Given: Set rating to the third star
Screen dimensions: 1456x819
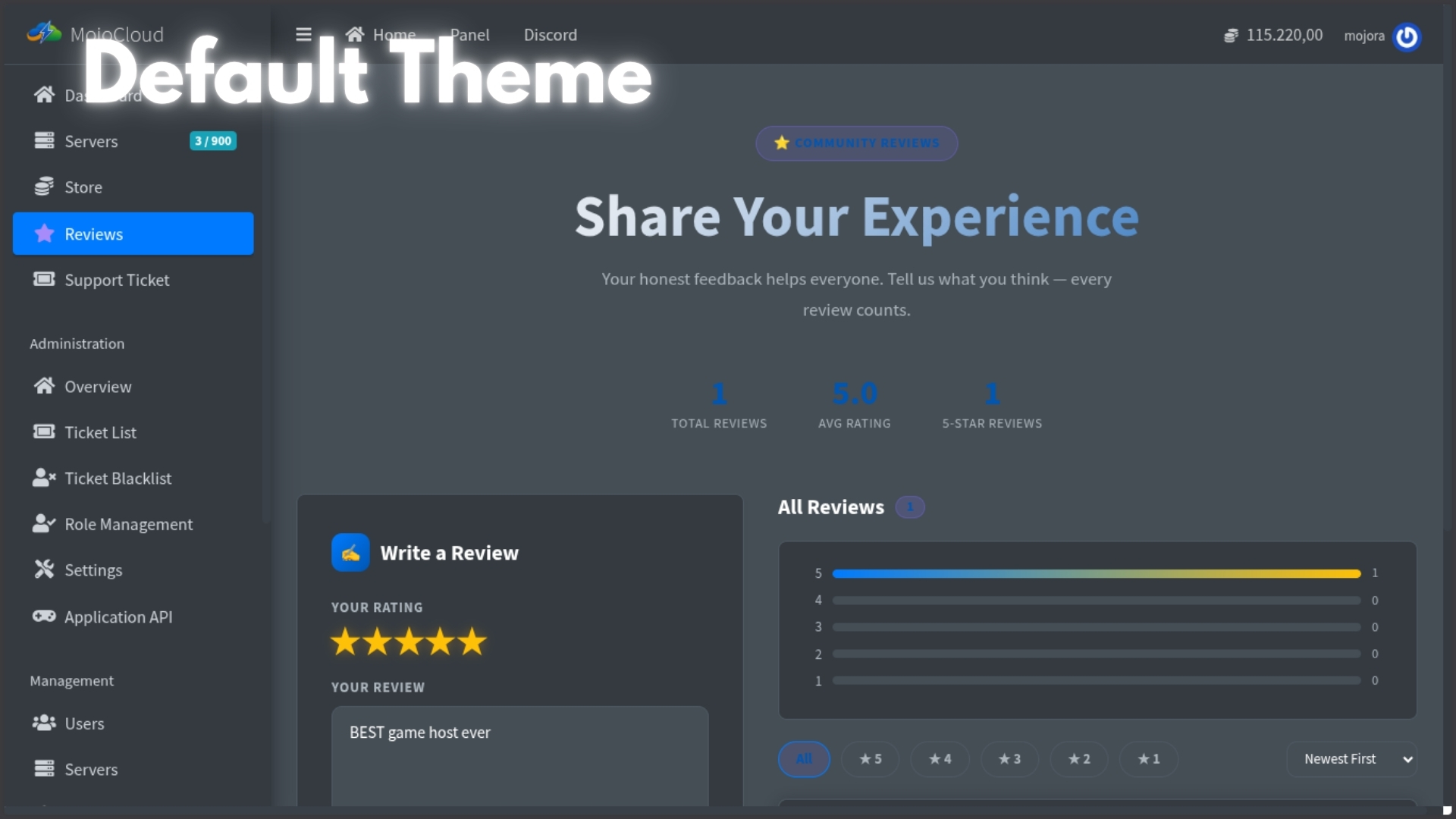Looking at the screenshot, I should pyautogui.click(x=409, y=642).
